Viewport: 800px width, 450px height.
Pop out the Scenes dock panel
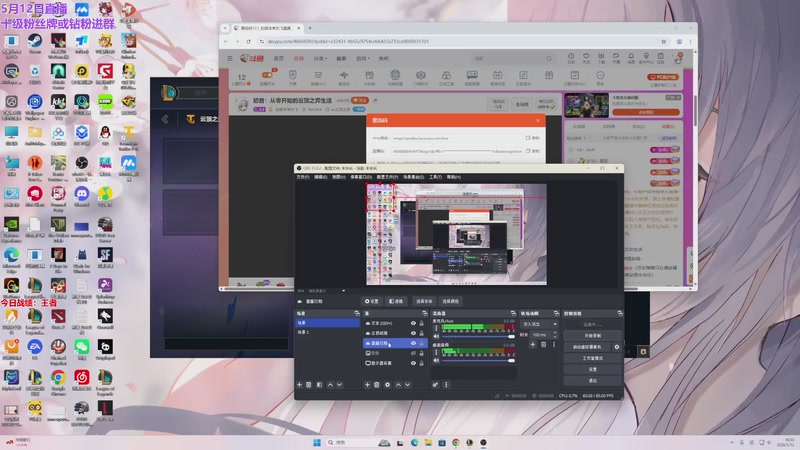pos(357,313)
